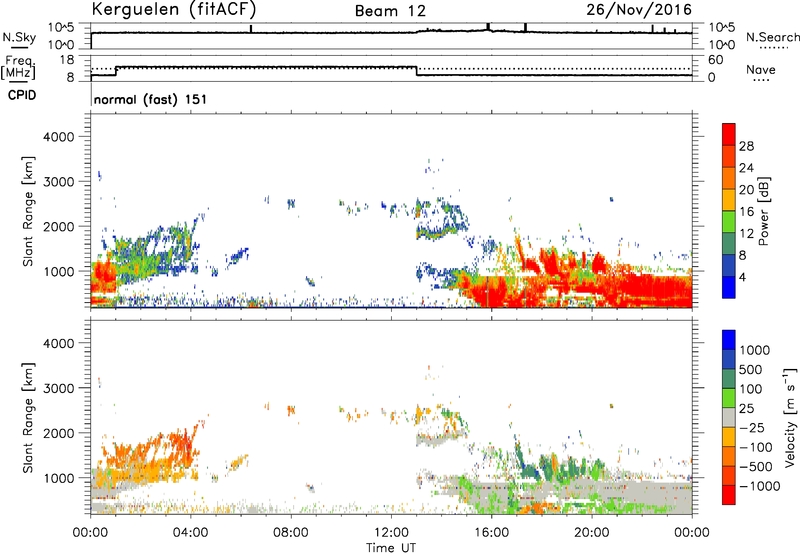Screen dimensions: 800x554
Task: Click the gray -25 to 25 Velocity swatch
Action: pos(729,417)
